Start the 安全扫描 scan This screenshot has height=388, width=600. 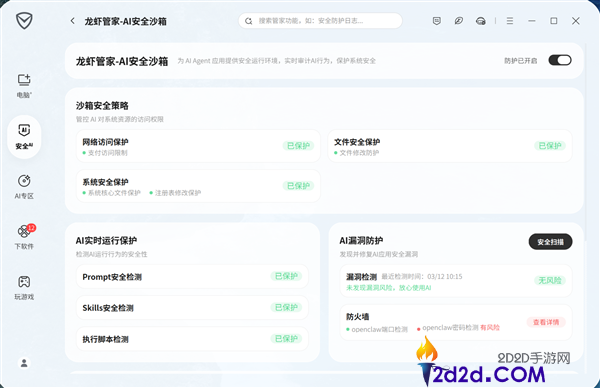pyautogui.click(x=550, y=242)
